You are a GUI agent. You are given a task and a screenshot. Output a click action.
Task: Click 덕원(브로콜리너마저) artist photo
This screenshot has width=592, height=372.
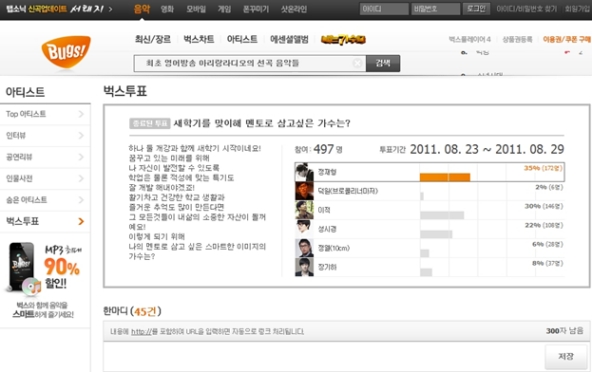tap(304, 191)
